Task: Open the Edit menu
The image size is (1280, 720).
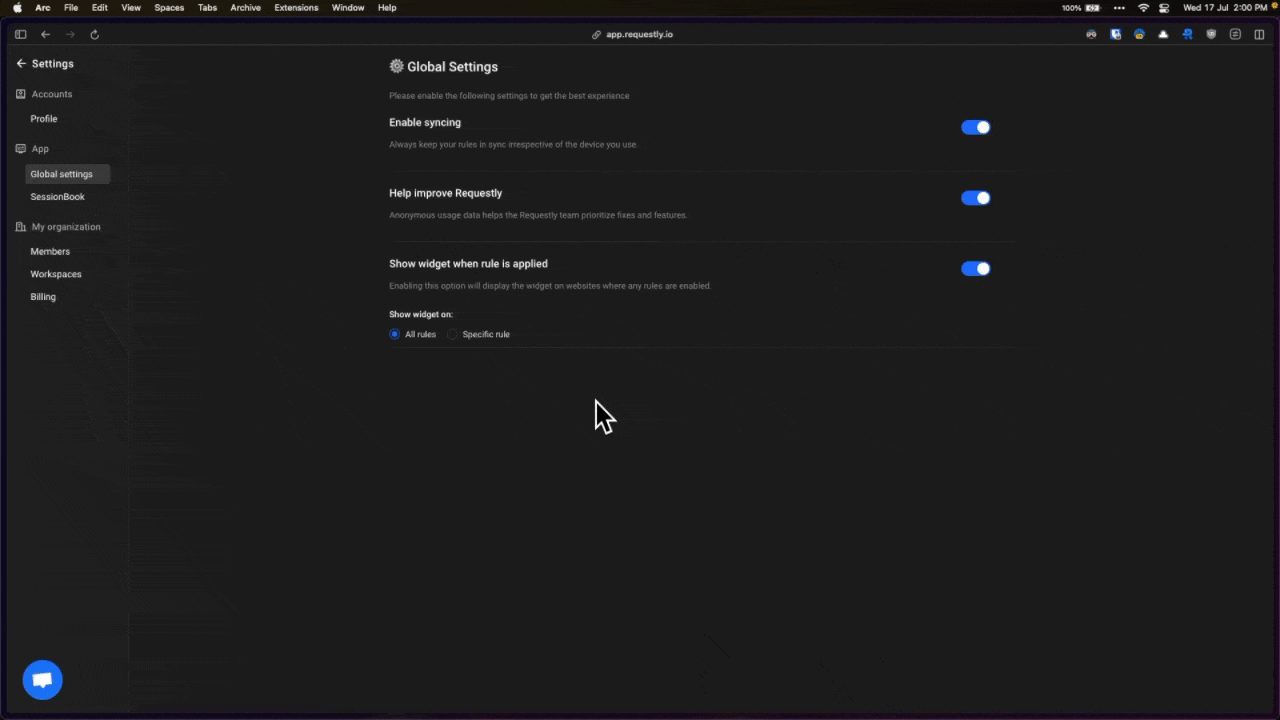Action: tap(100, 7)
